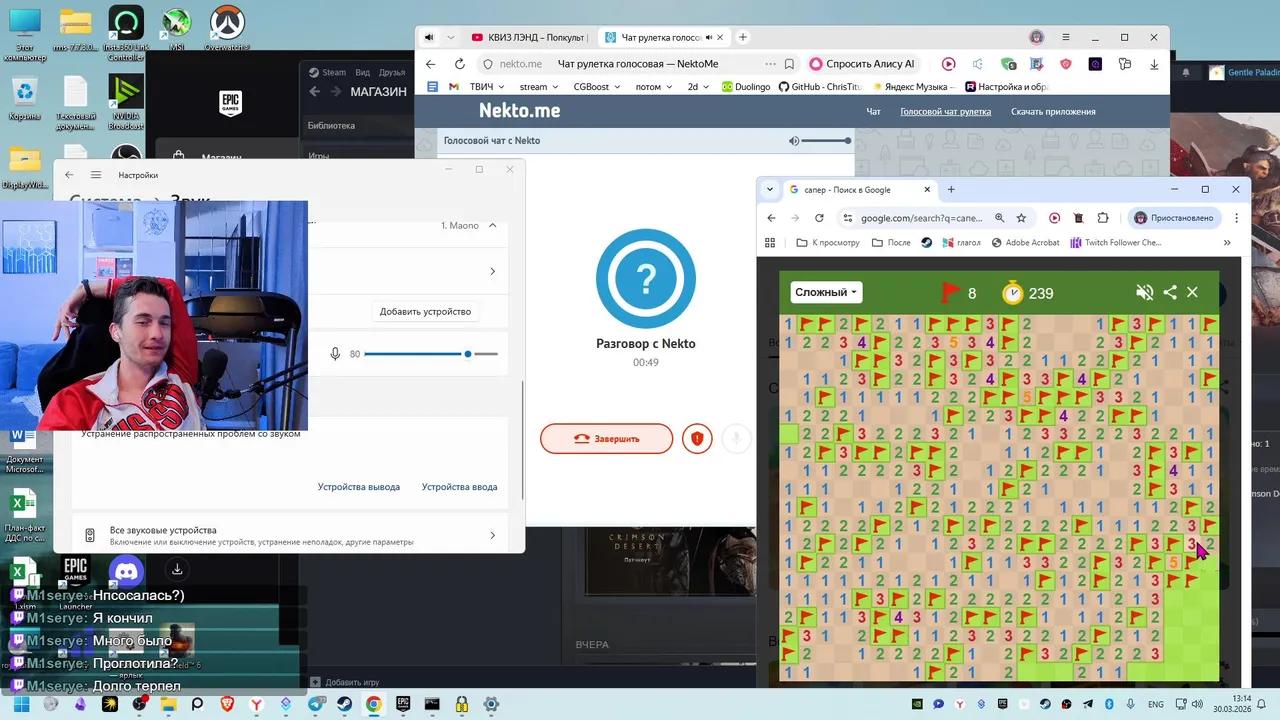The image size is (1280, 720).
Task: Open Yandex Browser downloads icon
Action: [1154, 64]
